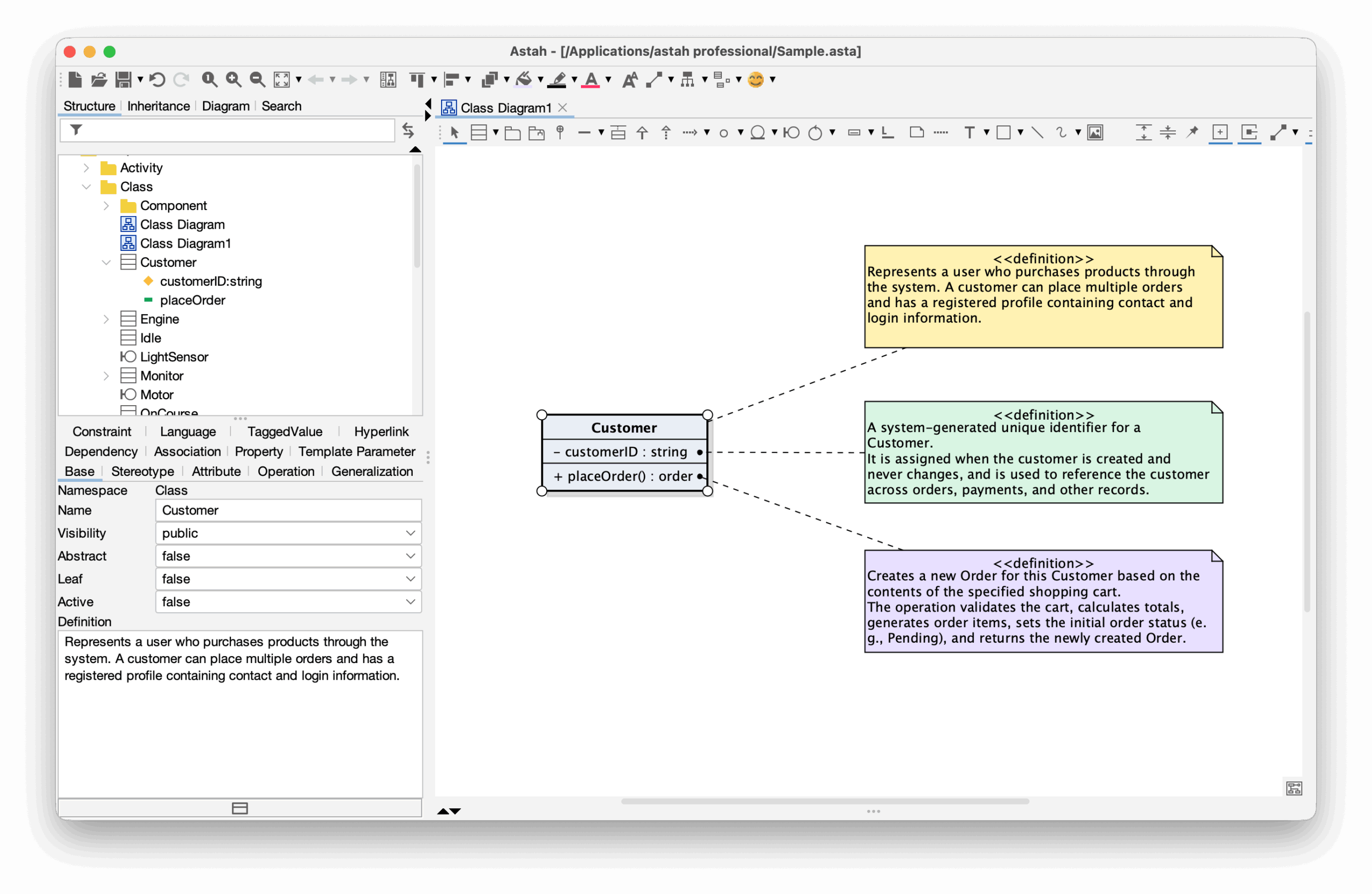1372x894 pixels.
Task: Click the Undo icon in the main toolbar
Action: (x=157, y=79)
